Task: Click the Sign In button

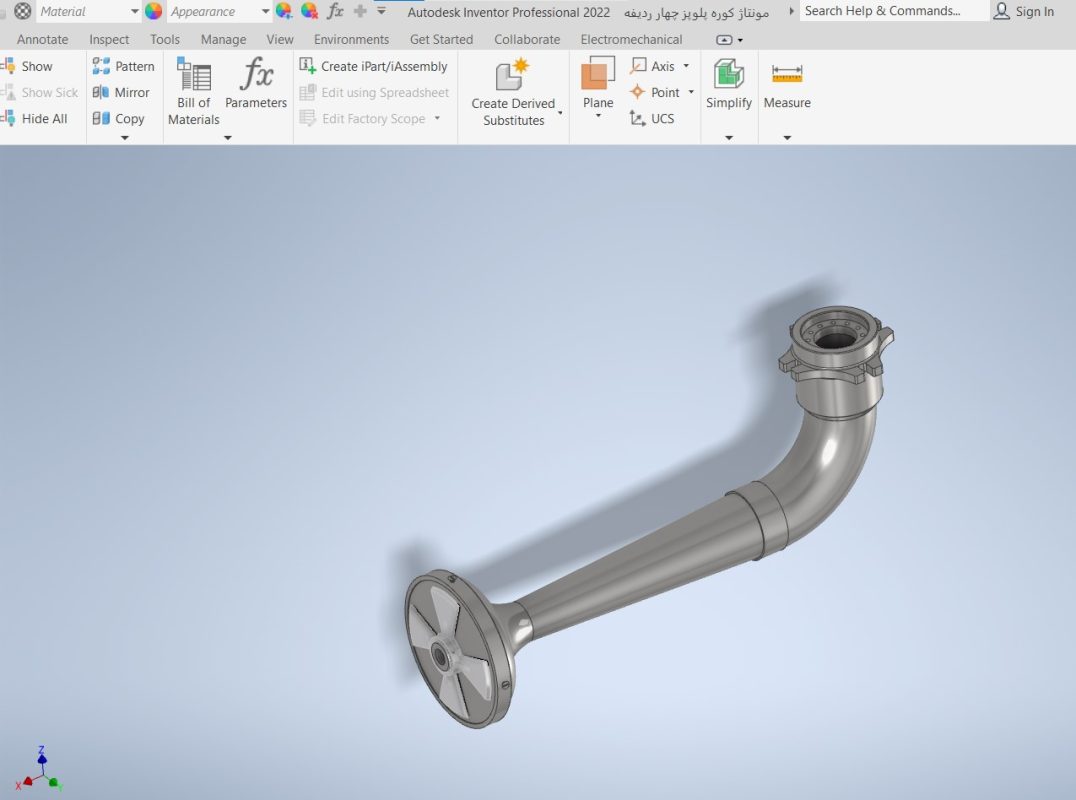Action: tap(1024, 11)
